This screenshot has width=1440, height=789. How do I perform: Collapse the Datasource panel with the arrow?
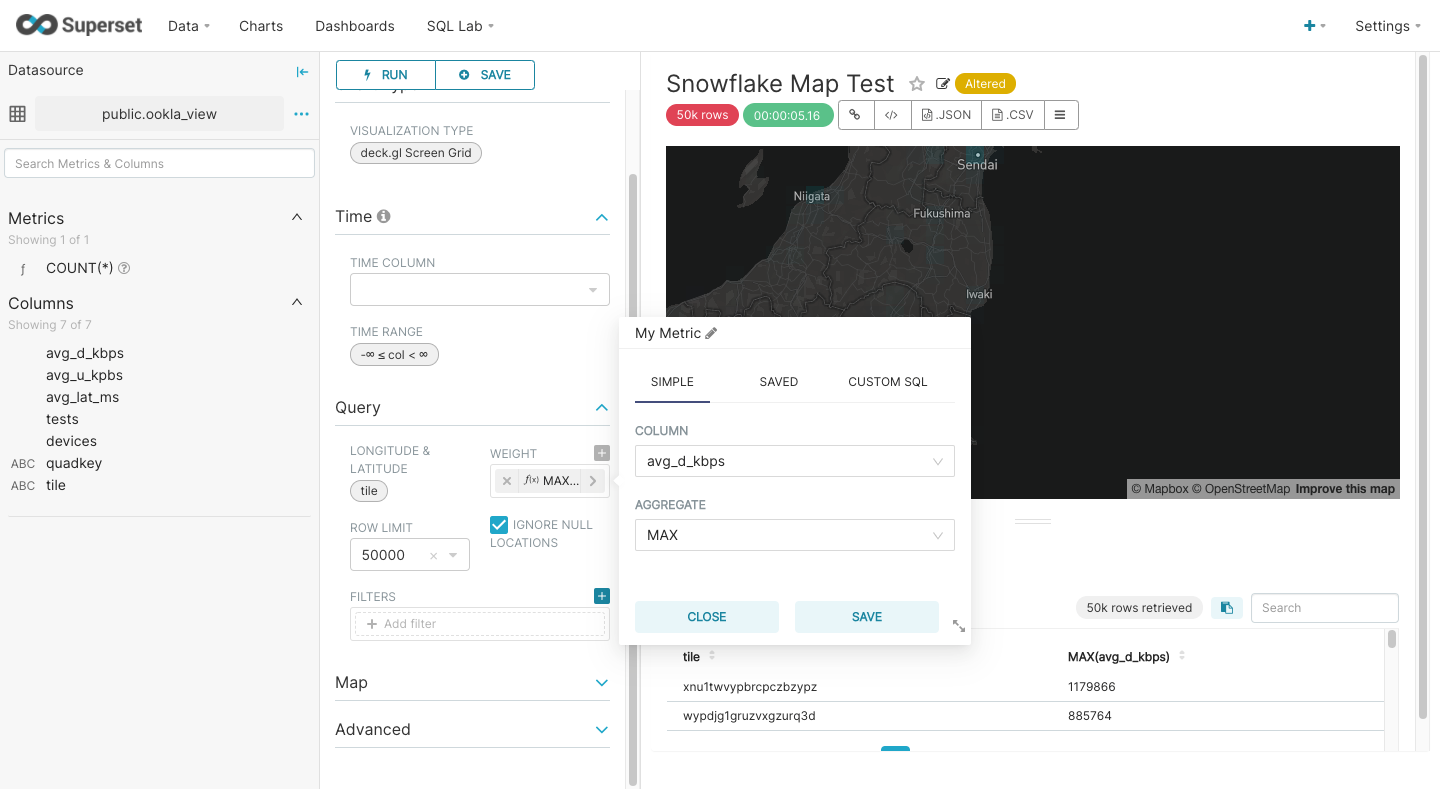click(302, 72)
